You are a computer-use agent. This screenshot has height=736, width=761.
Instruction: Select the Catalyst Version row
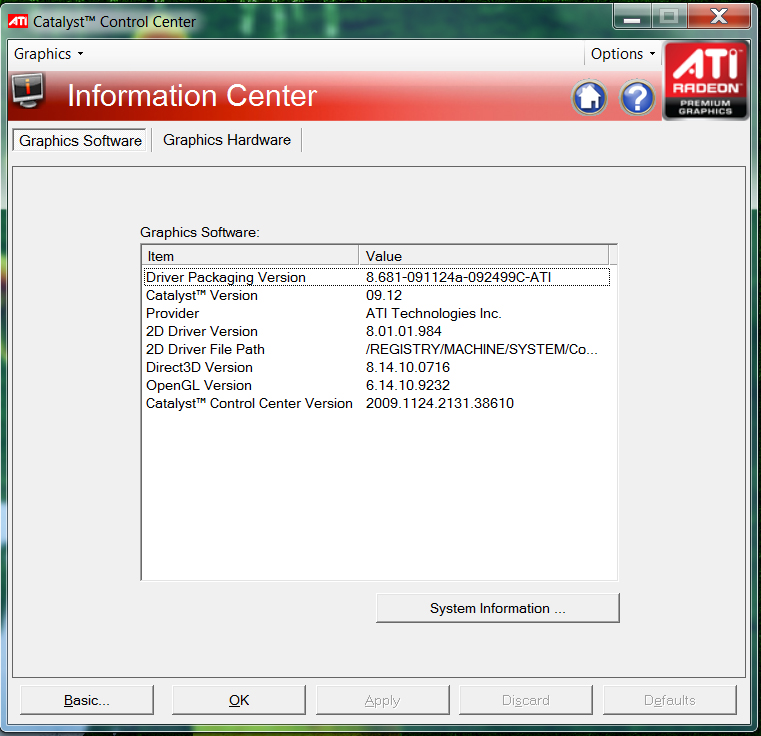[x=377, y=295]
